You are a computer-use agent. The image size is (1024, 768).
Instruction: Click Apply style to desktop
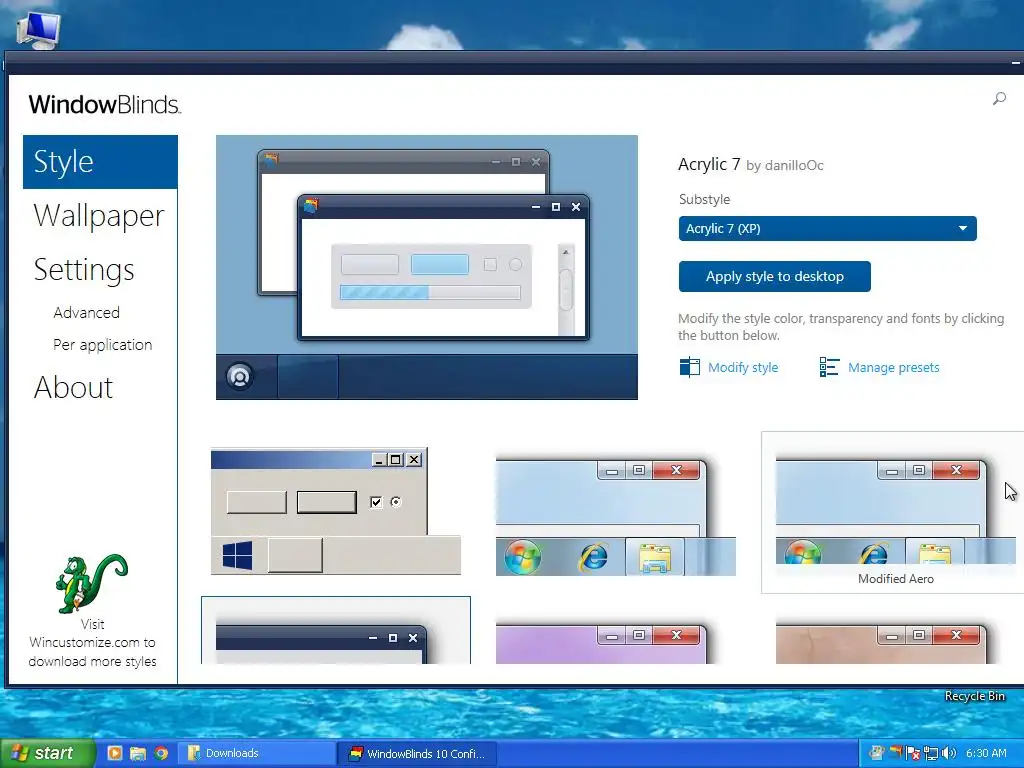775,276
